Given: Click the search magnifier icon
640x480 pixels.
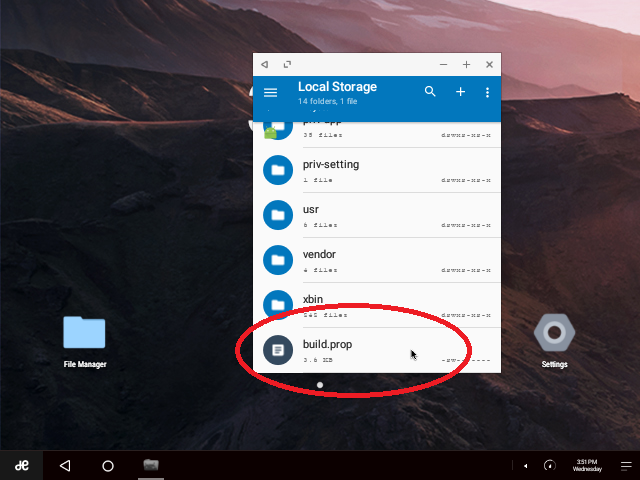Looking at the screenshot, I should (430, 92).
